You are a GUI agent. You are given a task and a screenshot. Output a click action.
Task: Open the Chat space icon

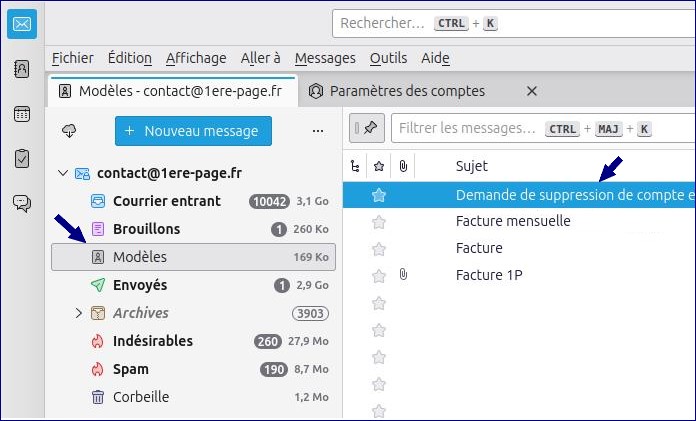(21, 203)
